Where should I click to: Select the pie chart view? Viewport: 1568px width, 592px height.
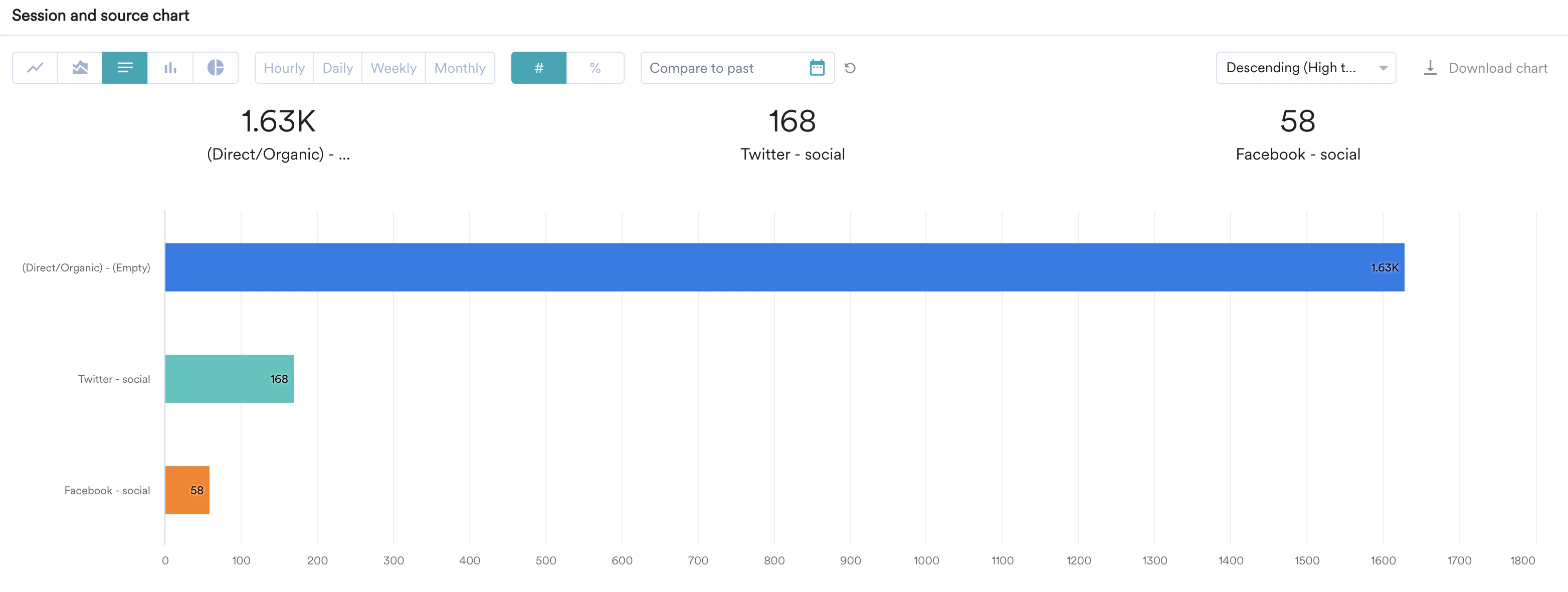pyautogui.click(x=216, y=68)
